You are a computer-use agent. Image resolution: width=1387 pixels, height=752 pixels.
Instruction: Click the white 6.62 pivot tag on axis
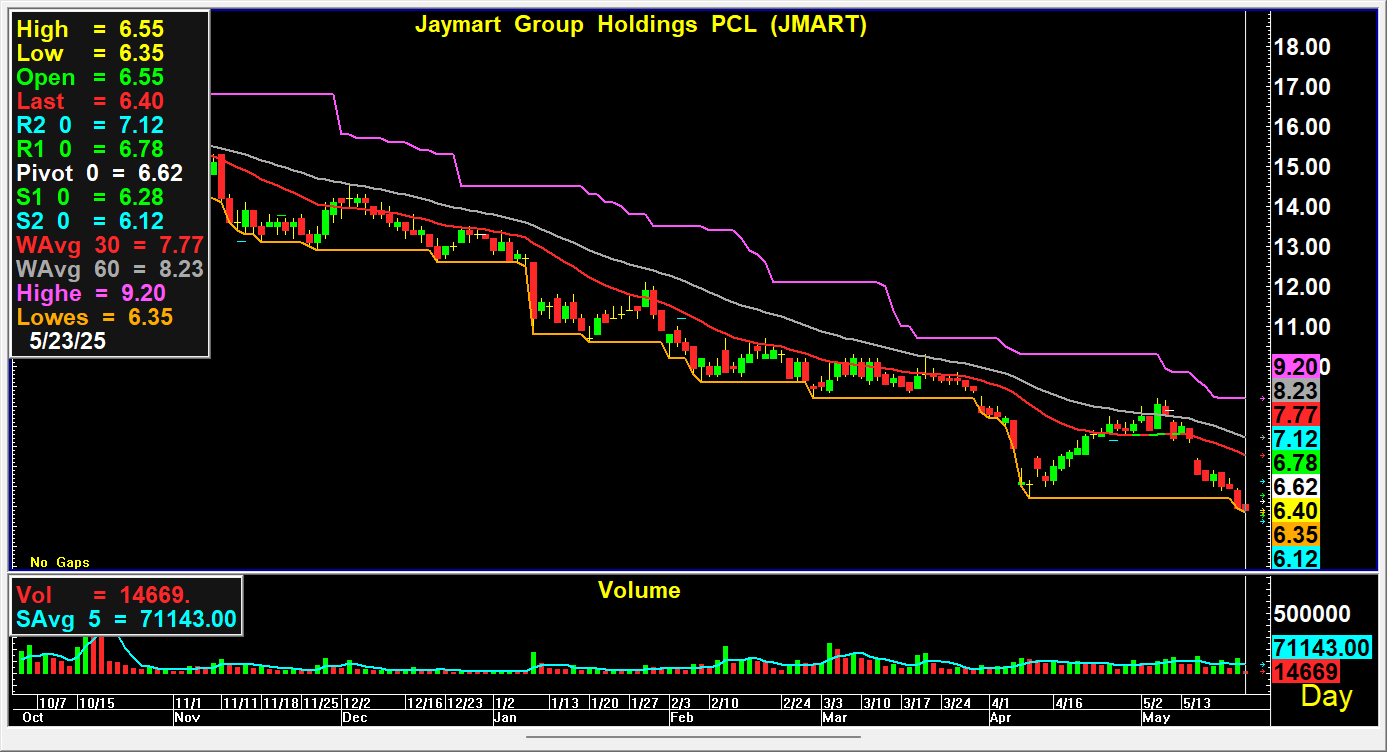pyautogui.click(x=1296, y=486)
